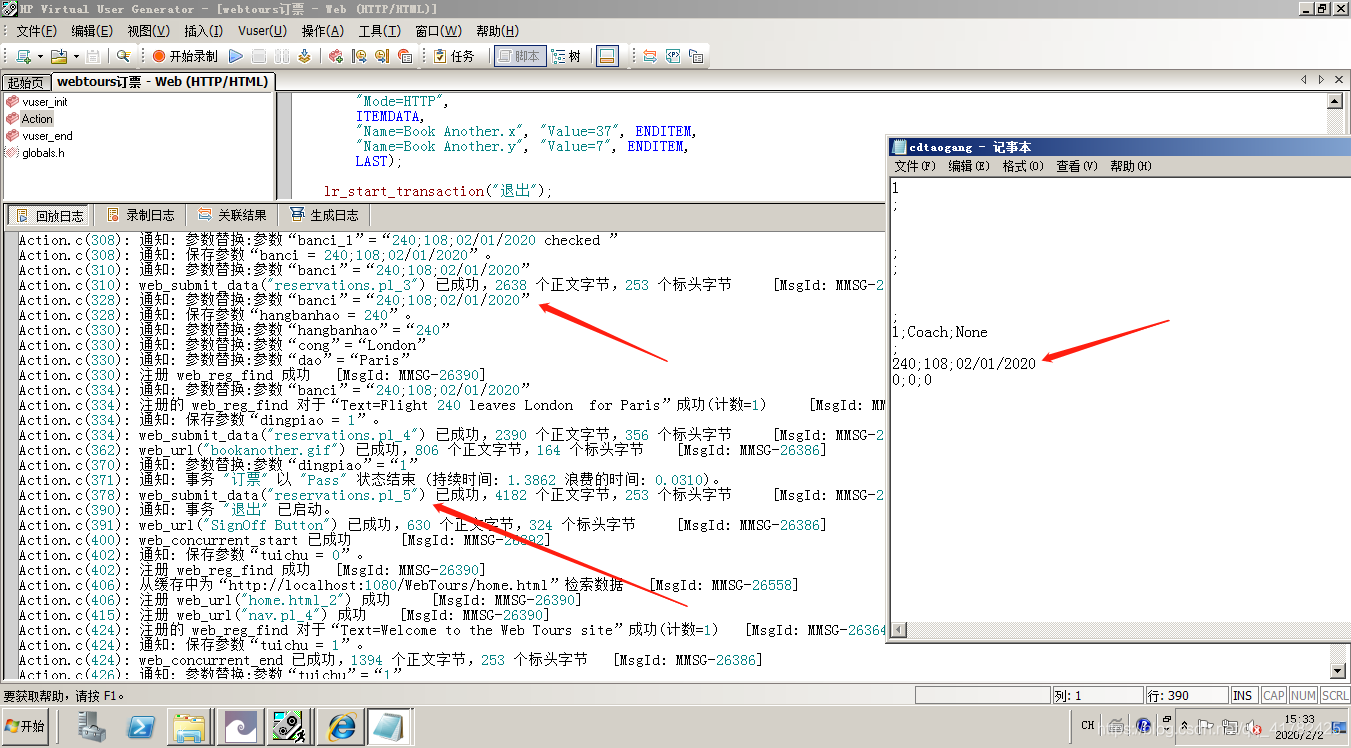Click the red parameter list toolbar icon
The width and height of the screenshot is (1351, 748).
405,56
